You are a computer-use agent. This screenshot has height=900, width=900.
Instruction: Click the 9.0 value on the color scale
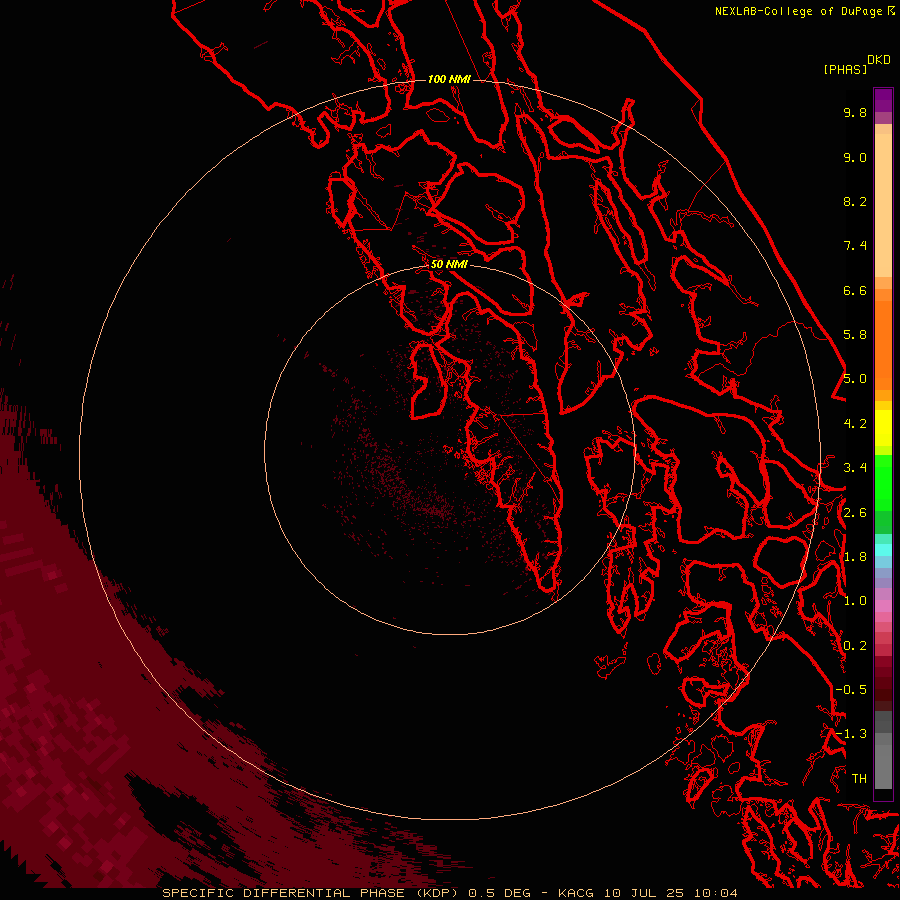point(855,157)
